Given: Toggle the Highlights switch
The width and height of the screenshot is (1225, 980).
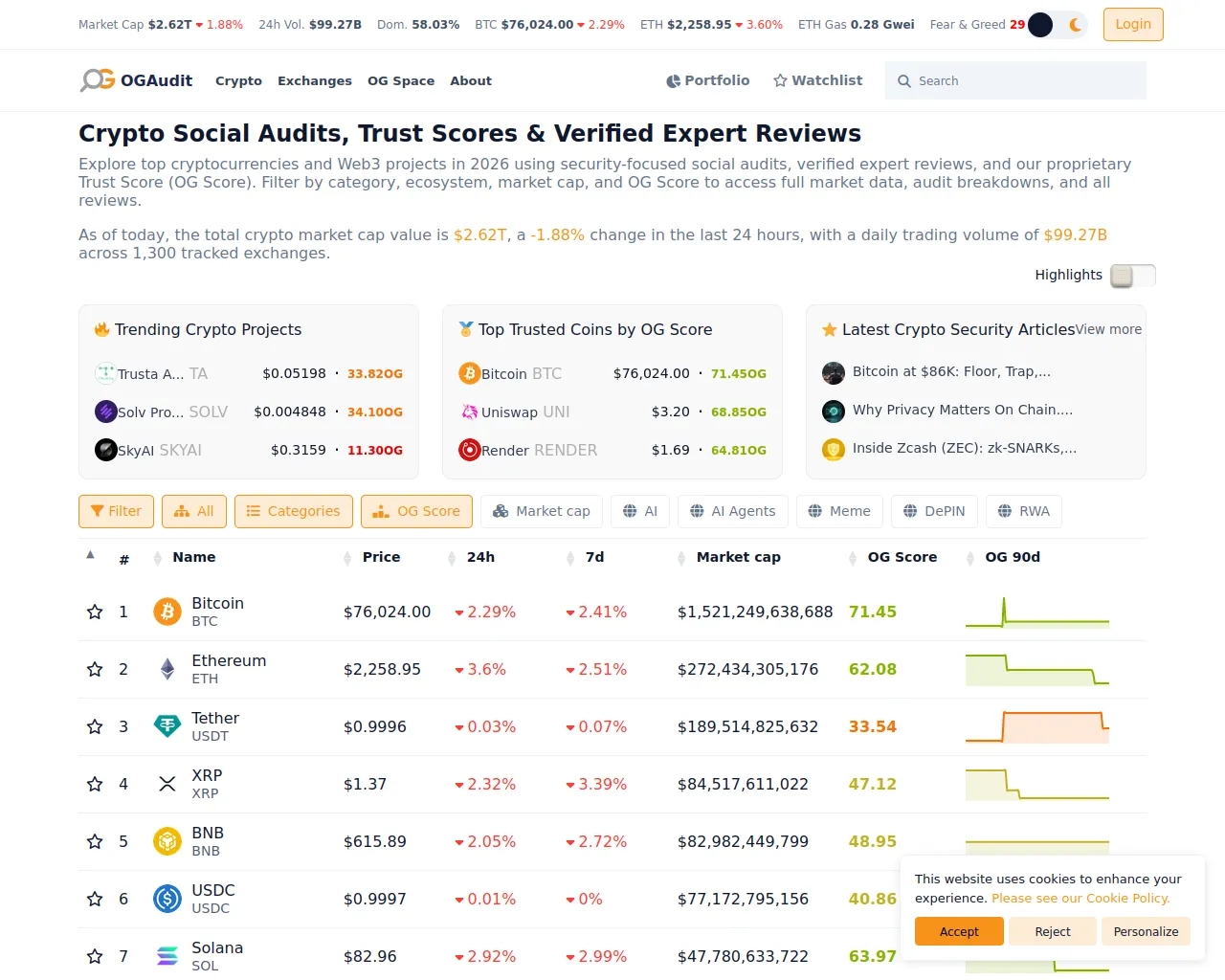Looking at the screenshot, I should click(1133, 276).
